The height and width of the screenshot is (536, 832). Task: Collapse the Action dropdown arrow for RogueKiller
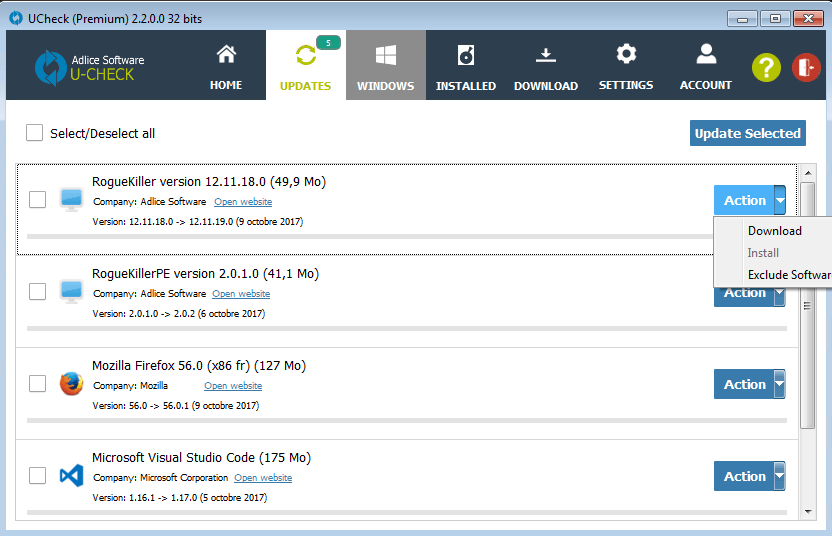[779, 200]
